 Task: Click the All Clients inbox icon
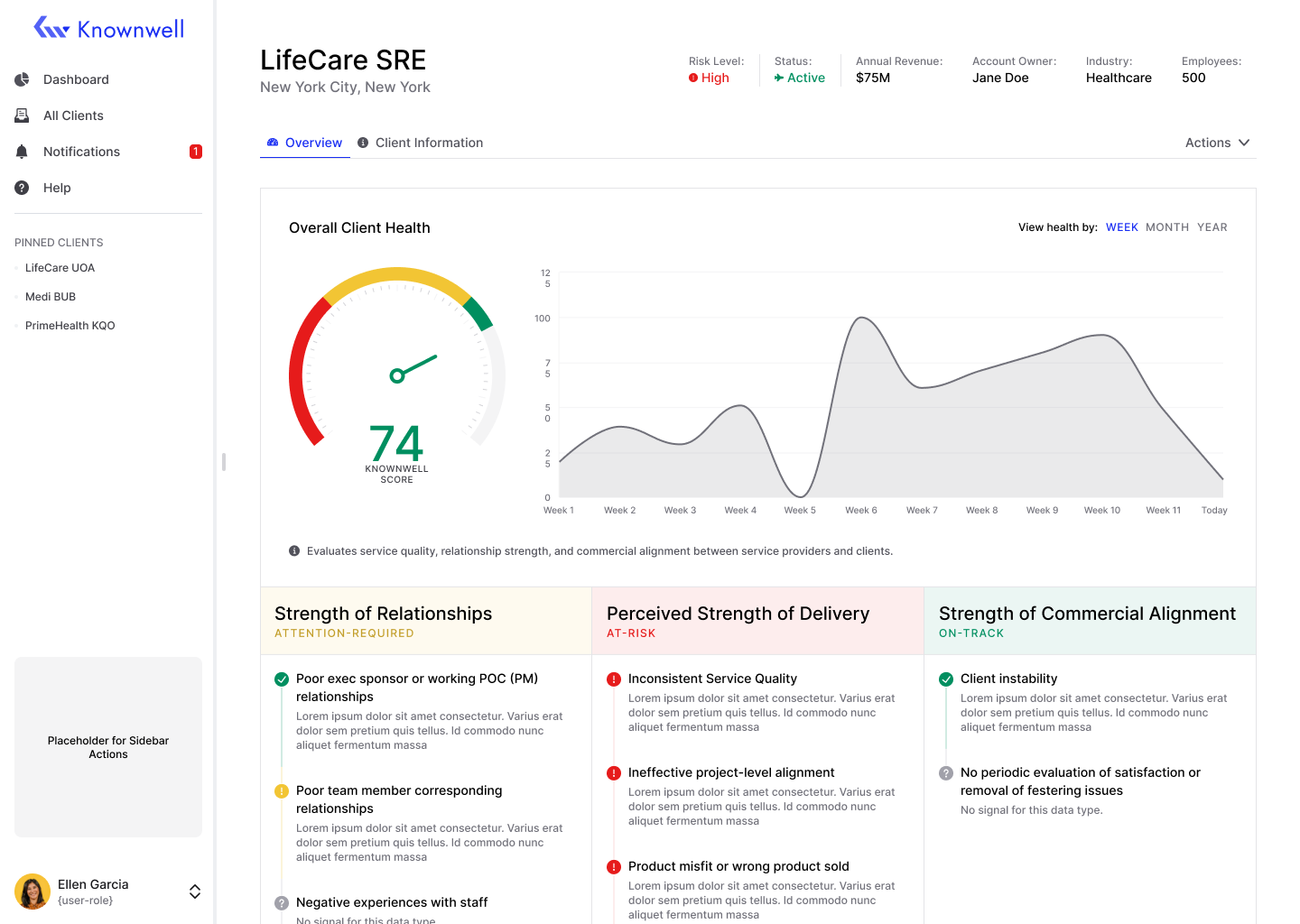[22, 115]
